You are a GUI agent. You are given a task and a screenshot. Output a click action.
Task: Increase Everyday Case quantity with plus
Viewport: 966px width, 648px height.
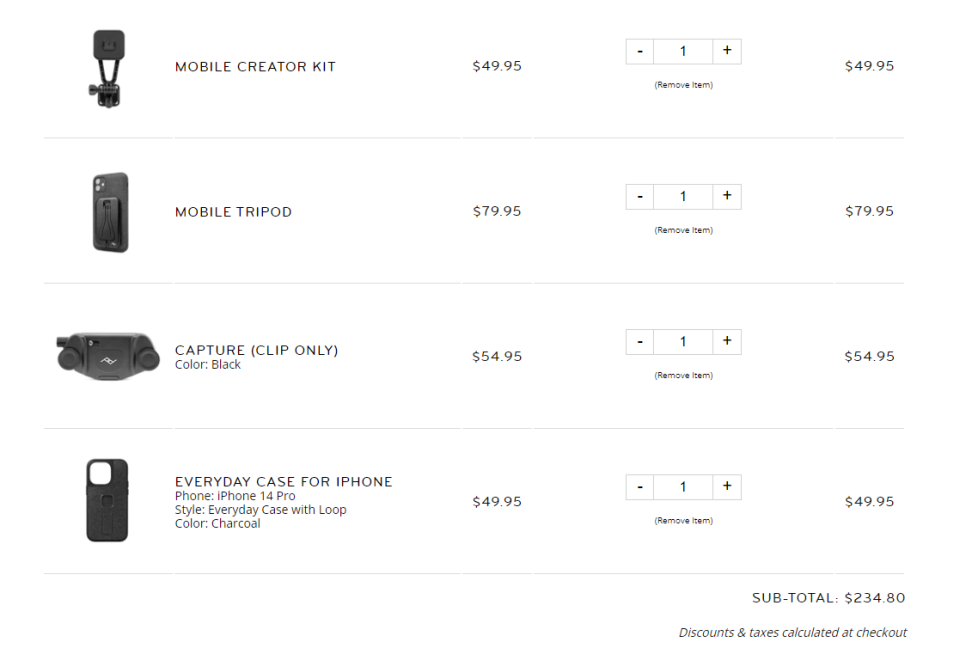727,487
